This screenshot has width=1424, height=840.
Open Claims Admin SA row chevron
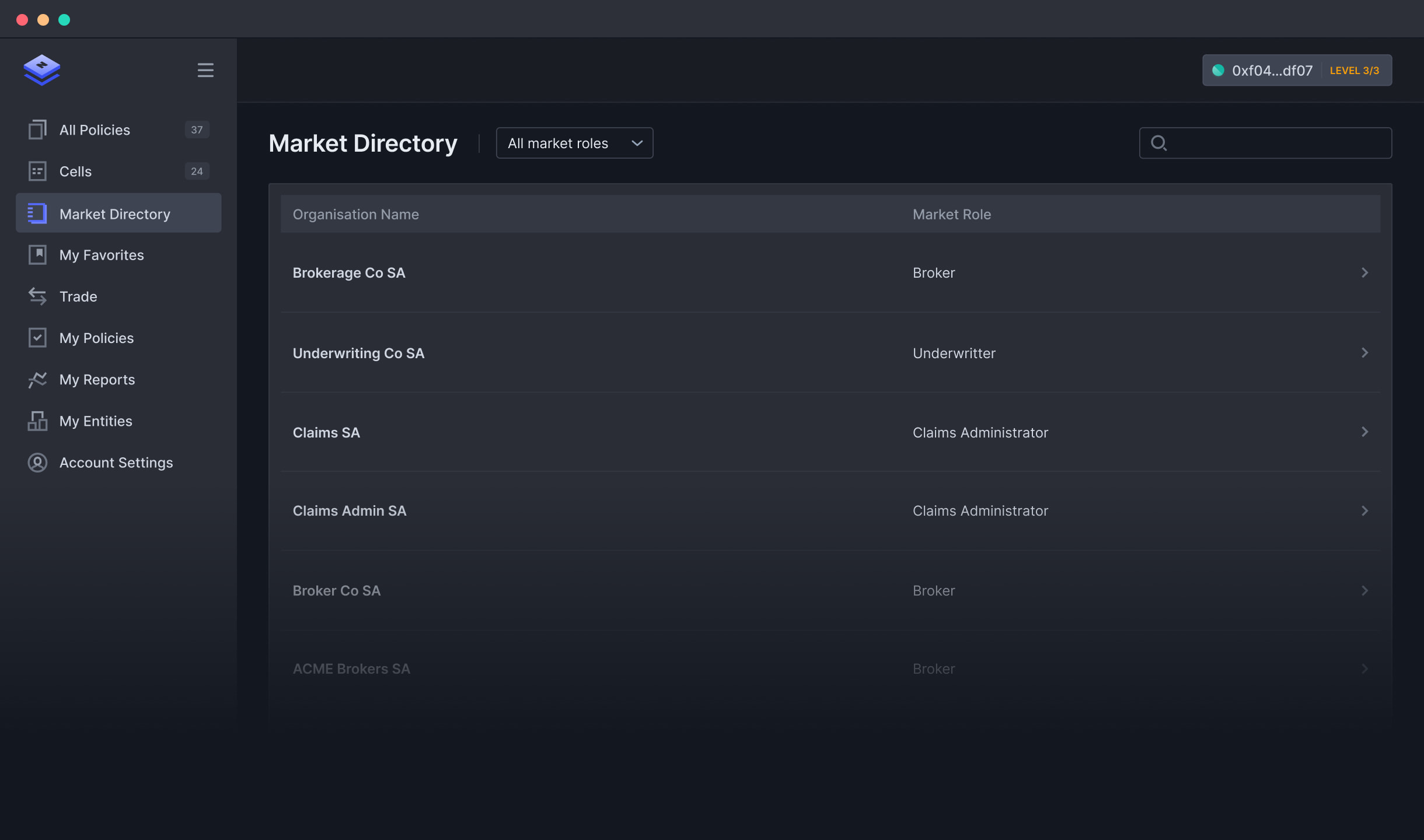(1364, 511)
